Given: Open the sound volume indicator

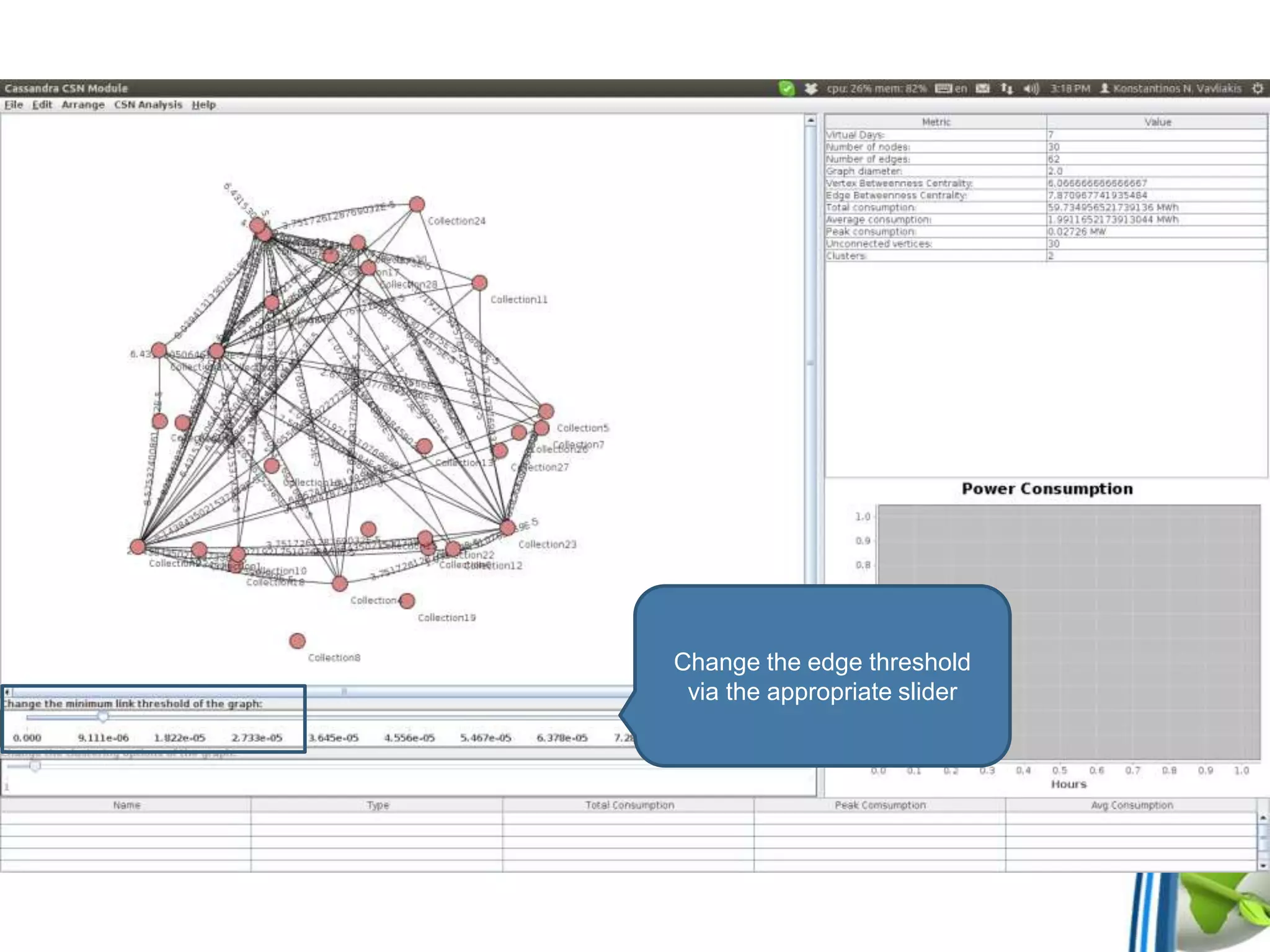Looking at the screenshot, I should (1031, 89).
